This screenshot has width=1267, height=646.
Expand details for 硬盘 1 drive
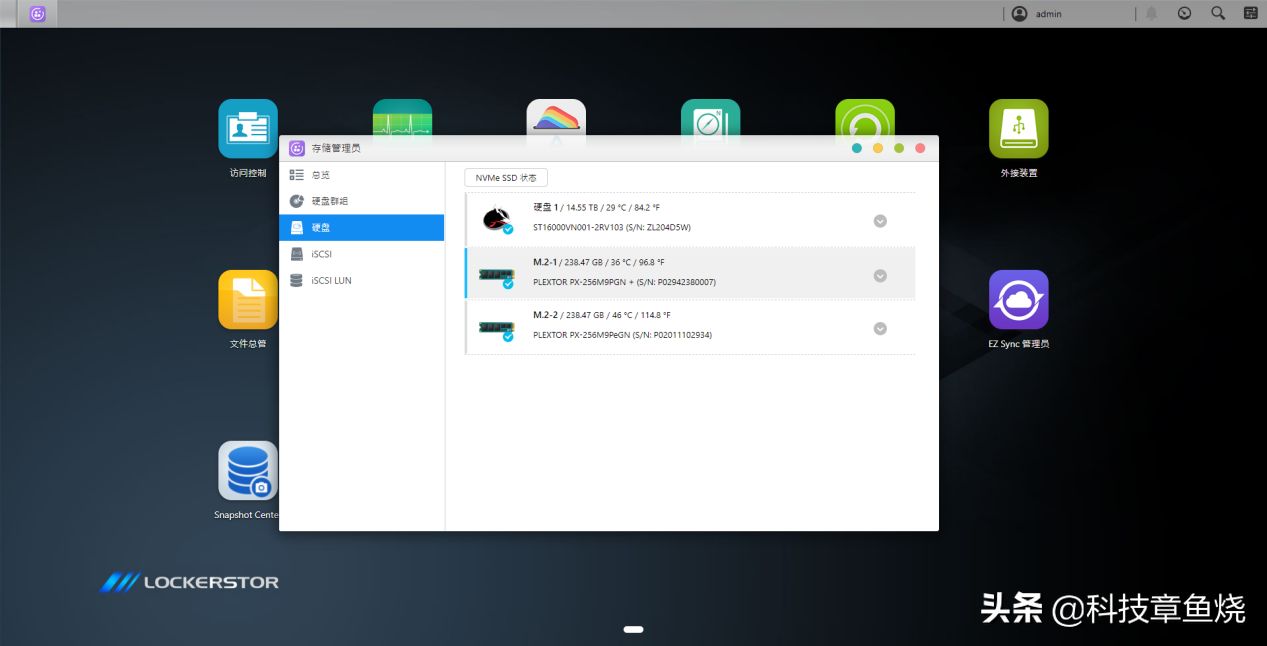(880, 221)
